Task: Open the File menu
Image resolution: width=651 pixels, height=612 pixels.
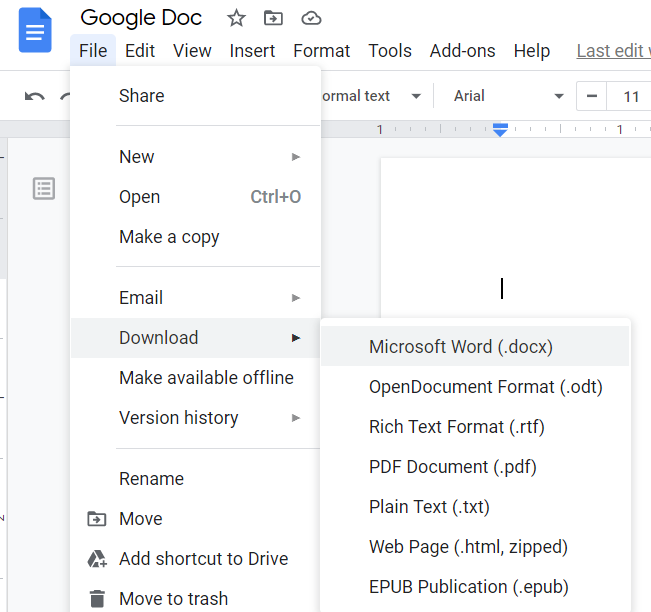Action: click(x=93, y=51)
